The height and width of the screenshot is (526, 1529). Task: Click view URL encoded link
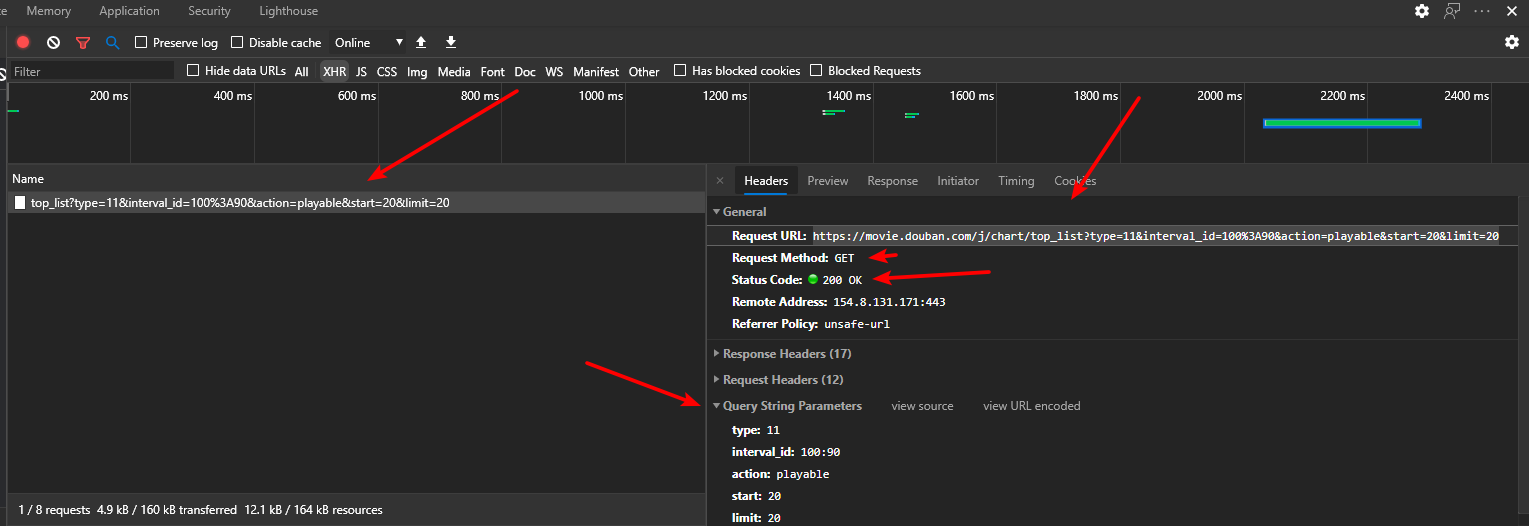[1032, 406]
